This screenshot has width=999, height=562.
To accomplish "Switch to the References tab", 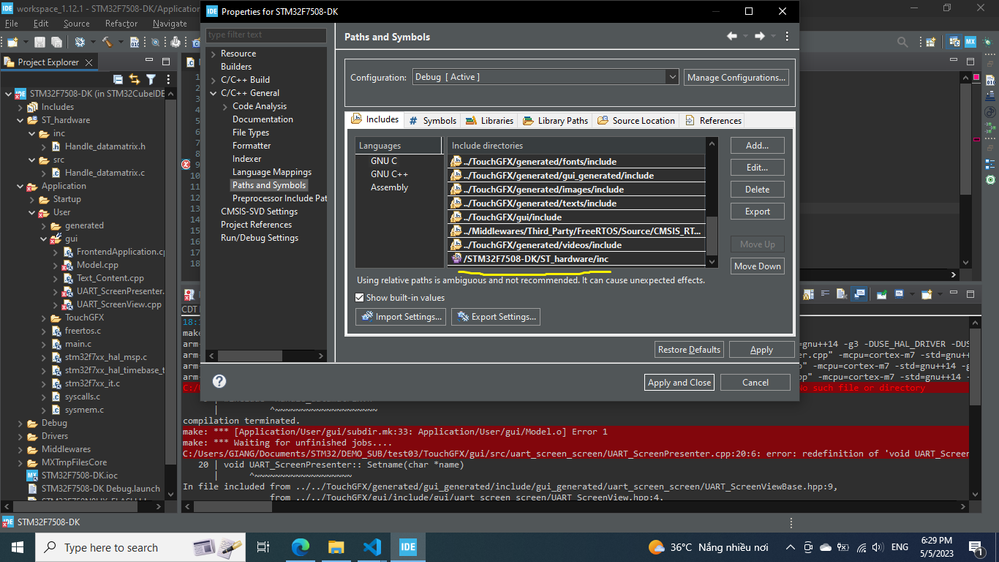I will pyautogui.click(x=713, y=120).
